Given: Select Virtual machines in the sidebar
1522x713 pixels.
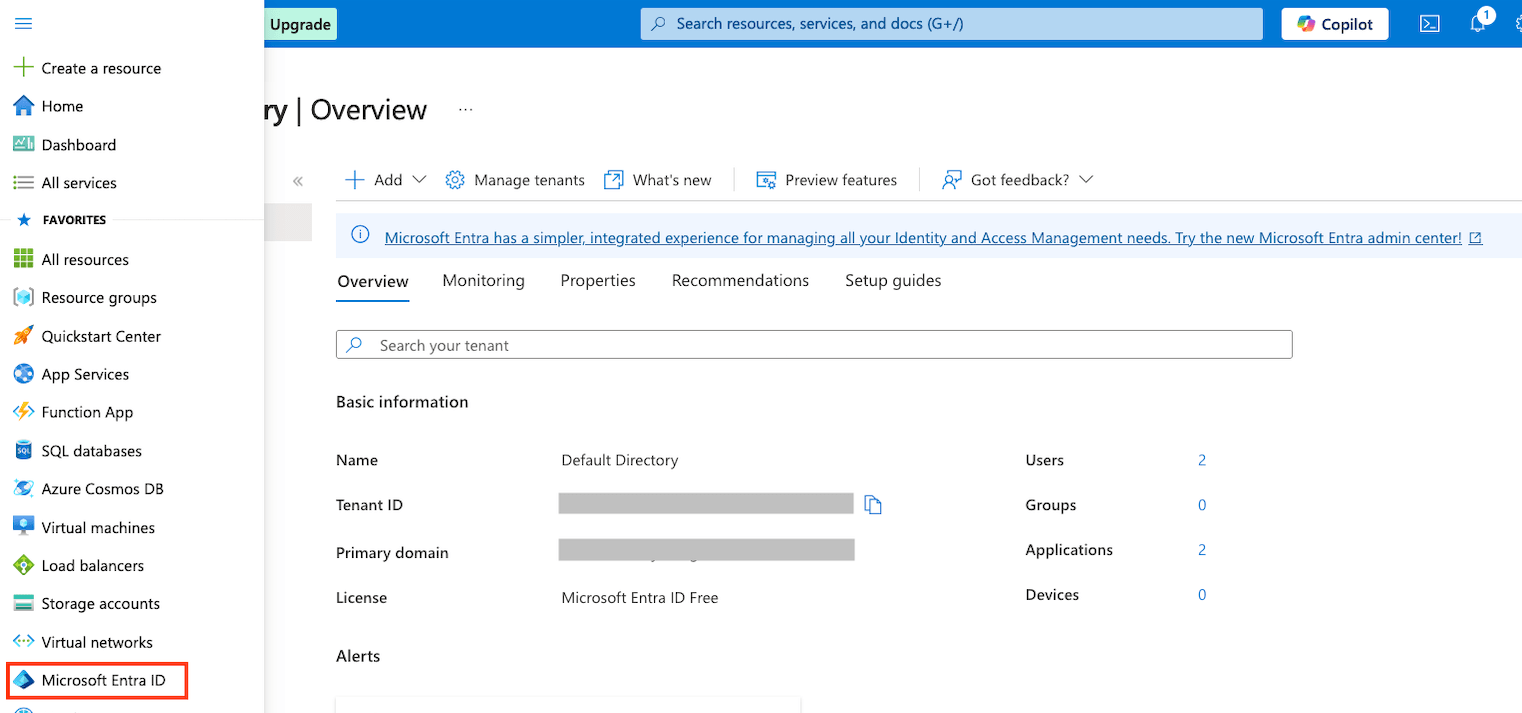Looking at the screenshot, I should [98, 527].
